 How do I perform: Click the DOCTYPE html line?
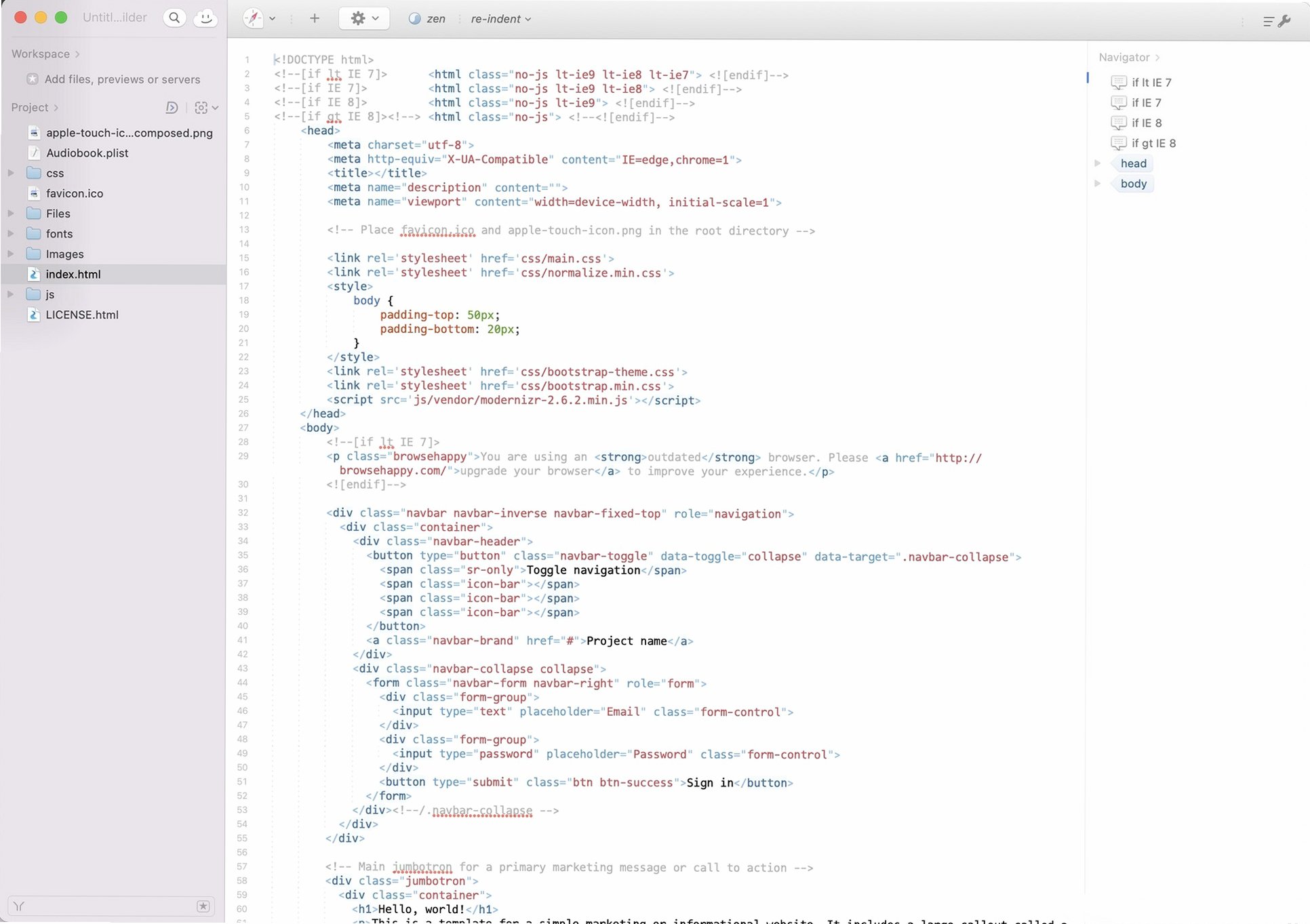(323, 60)
